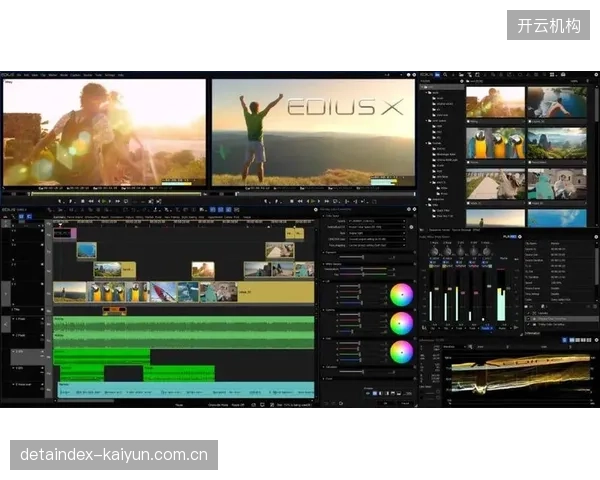
Task: Click the search icon in Bin toolbar
Action: coord(445,75)
